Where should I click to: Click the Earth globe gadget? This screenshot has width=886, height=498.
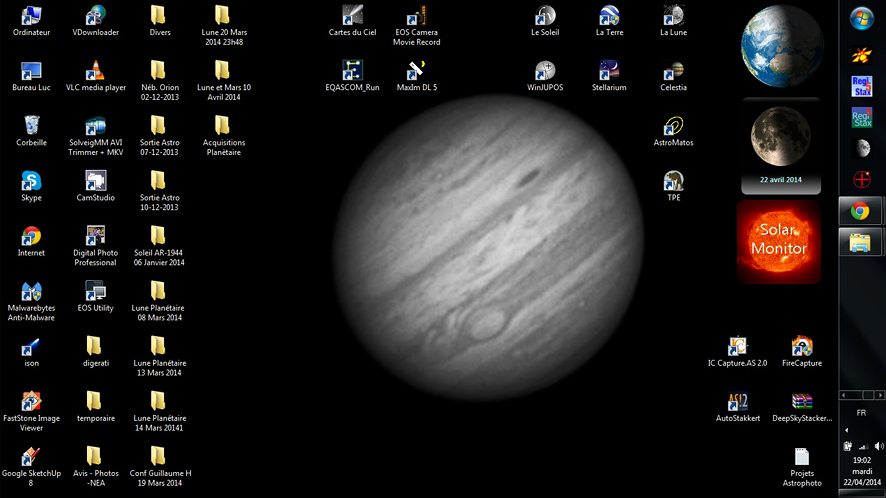click(x=781, y=46)
